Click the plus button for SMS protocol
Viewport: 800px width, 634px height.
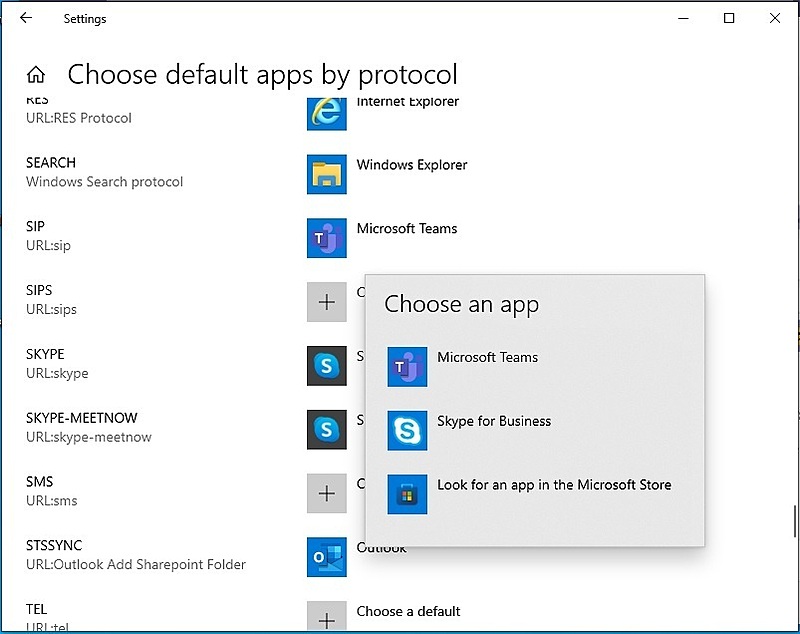pyautogui.click(x=324, y=493)
